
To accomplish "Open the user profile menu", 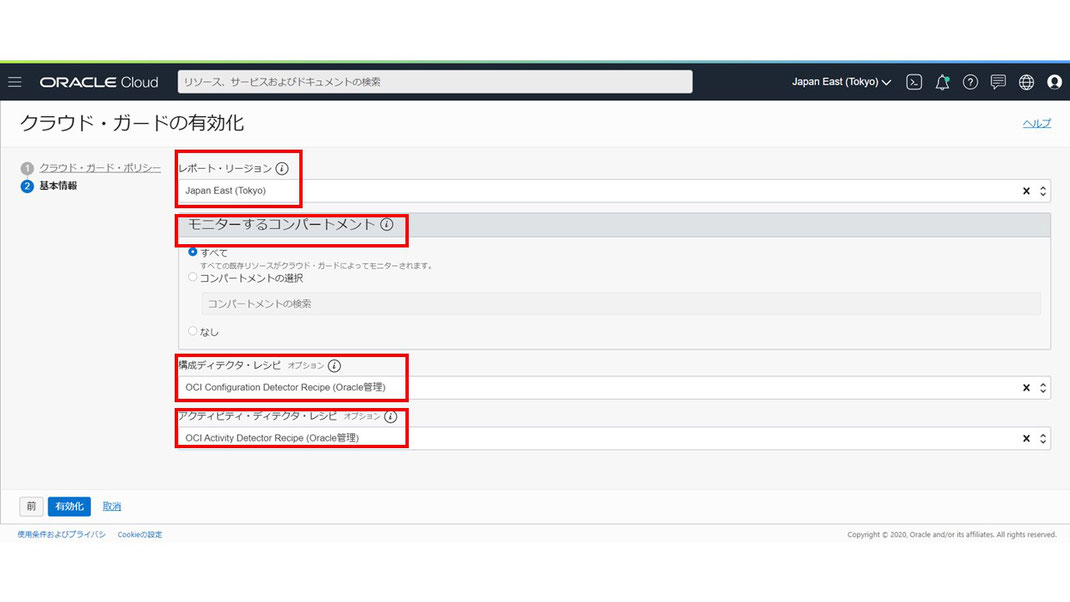I will click(x=1054, y=82).
